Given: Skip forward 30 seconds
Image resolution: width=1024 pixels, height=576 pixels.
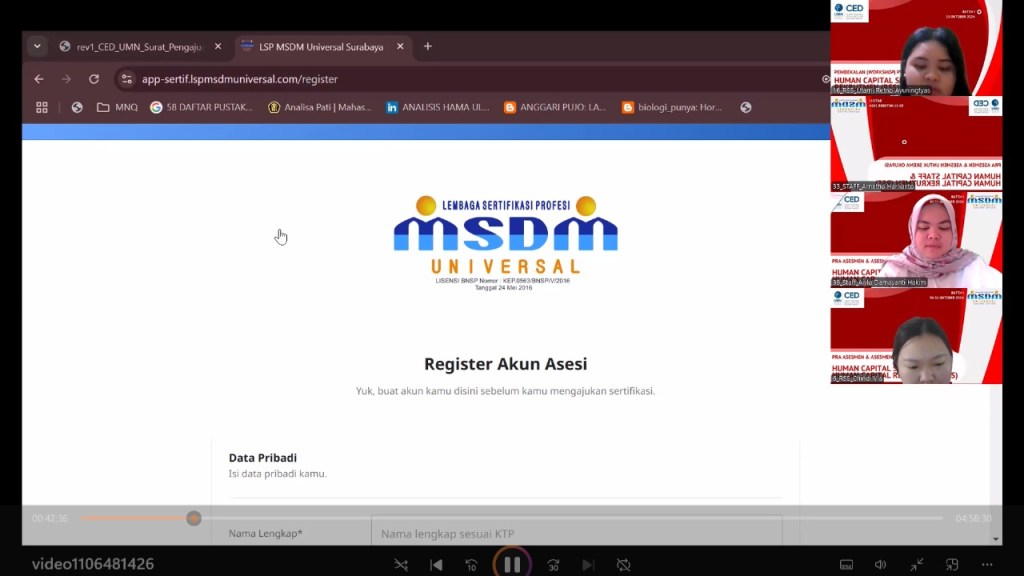Looking at the screenshot, I should point(553,565).
